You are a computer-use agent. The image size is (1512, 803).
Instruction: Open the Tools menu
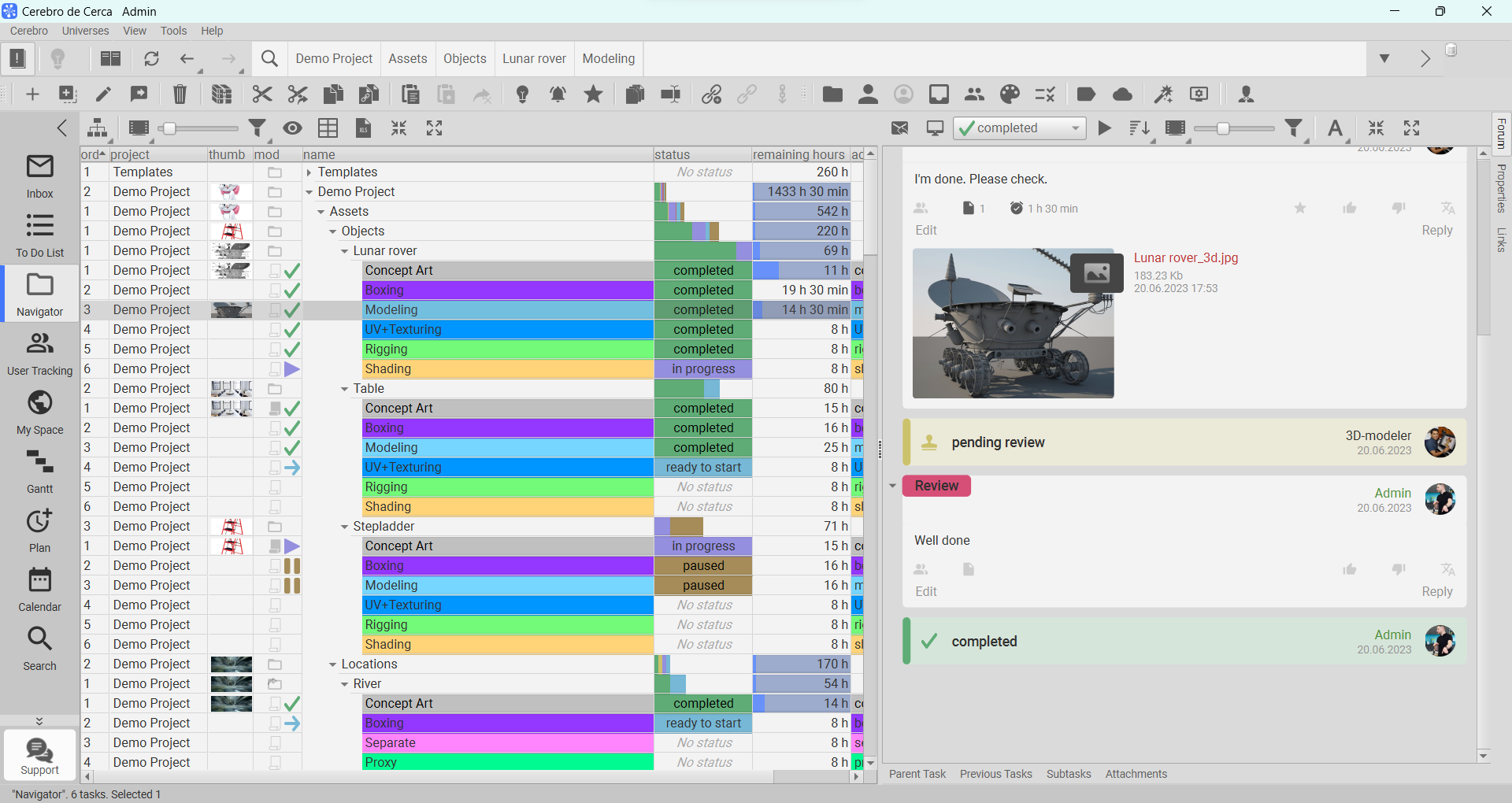click(173, 31)
